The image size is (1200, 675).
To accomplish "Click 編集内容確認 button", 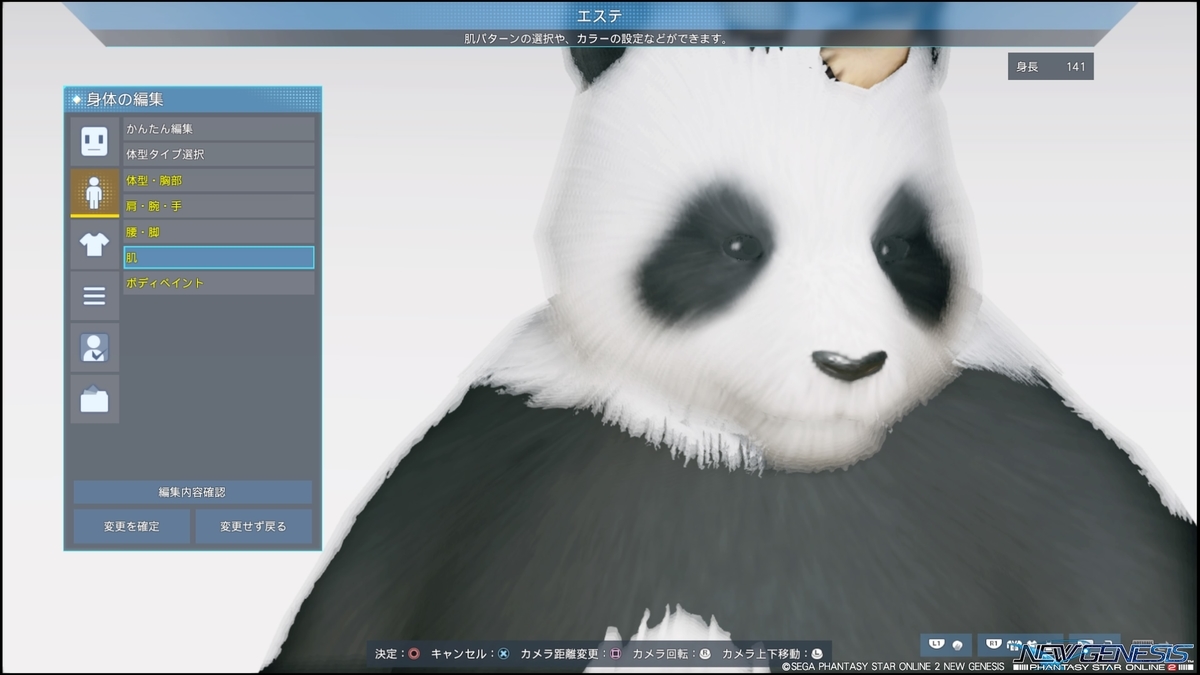I will tap(192, 492).
